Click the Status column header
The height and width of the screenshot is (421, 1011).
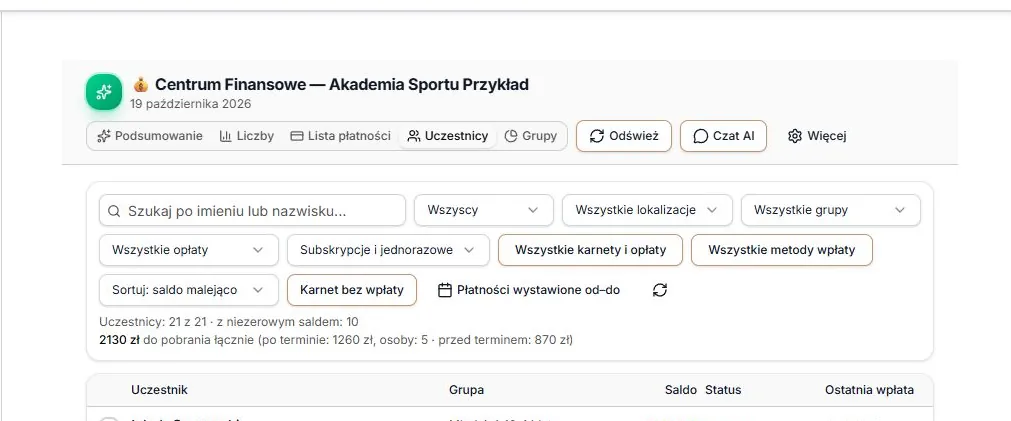(723, 390)
